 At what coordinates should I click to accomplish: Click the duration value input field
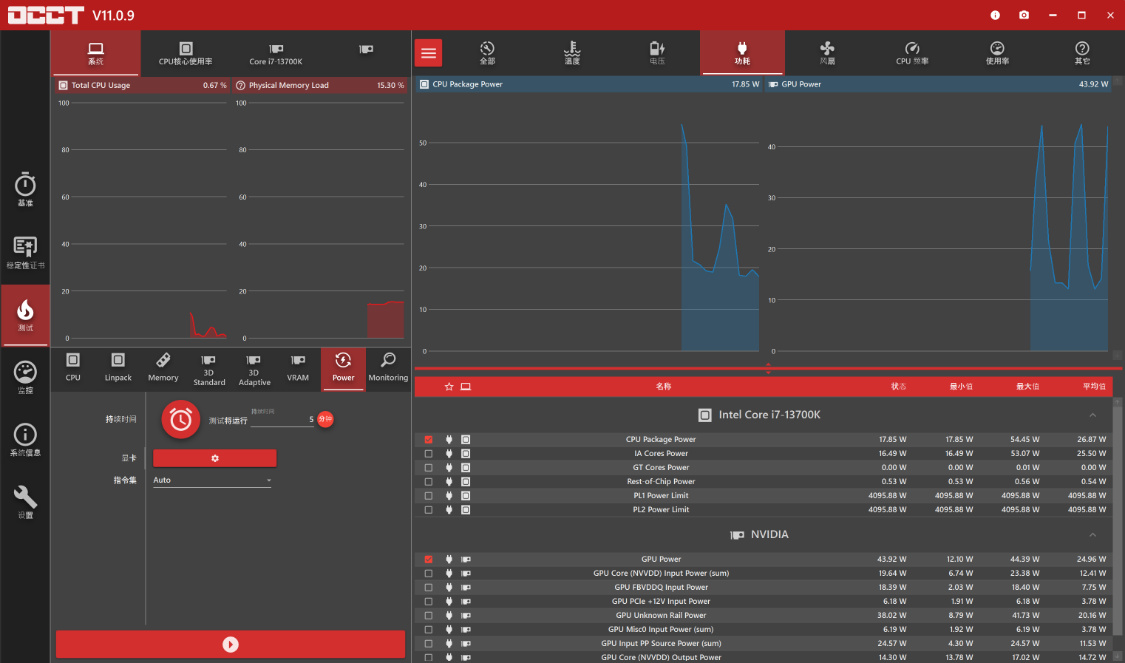click(x=282, y=420)
